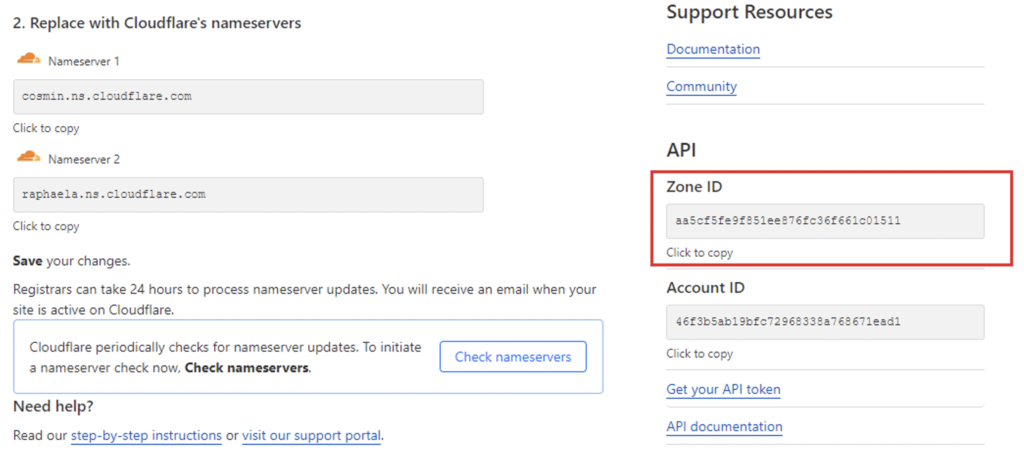Copy the Account ID value field
This screenshot has width=1024, height=466.
[x=825, y=322]
